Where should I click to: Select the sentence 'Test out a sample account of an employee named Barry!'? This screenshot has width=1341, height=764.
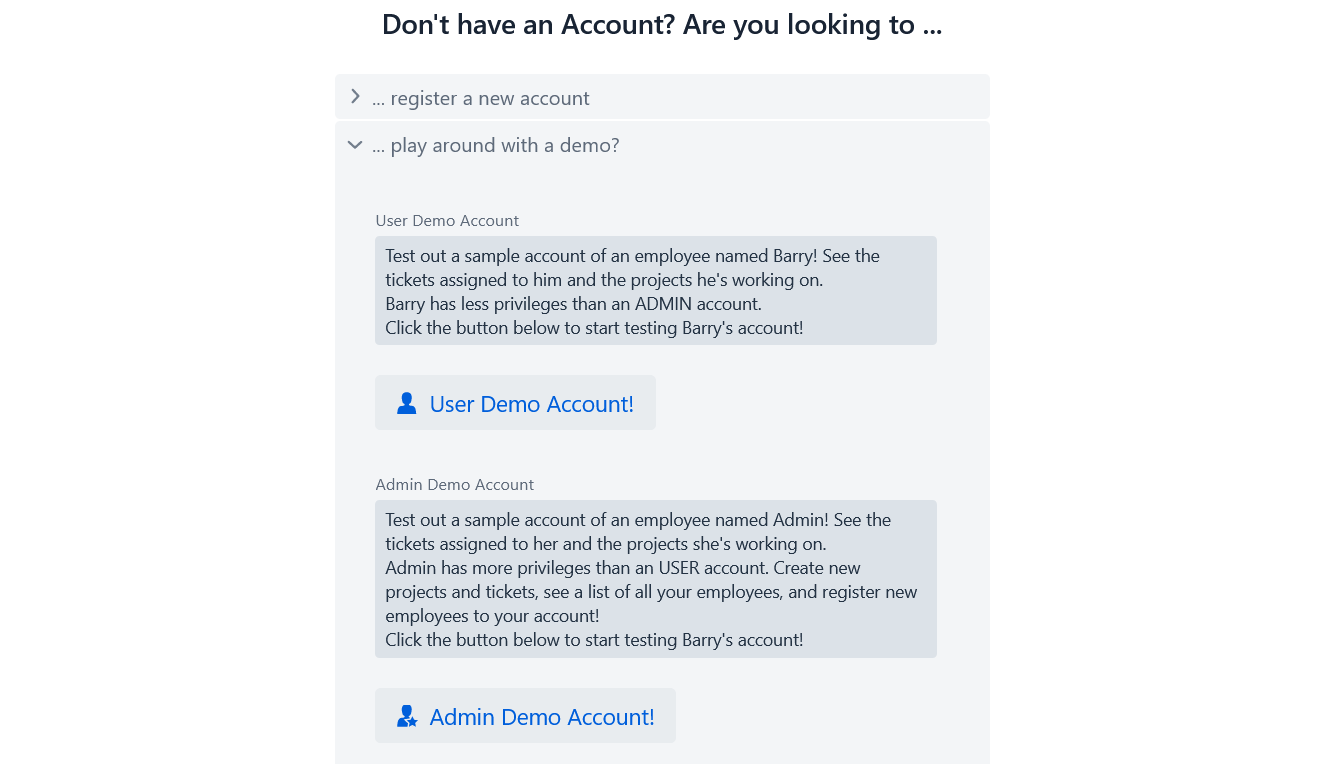601,256
